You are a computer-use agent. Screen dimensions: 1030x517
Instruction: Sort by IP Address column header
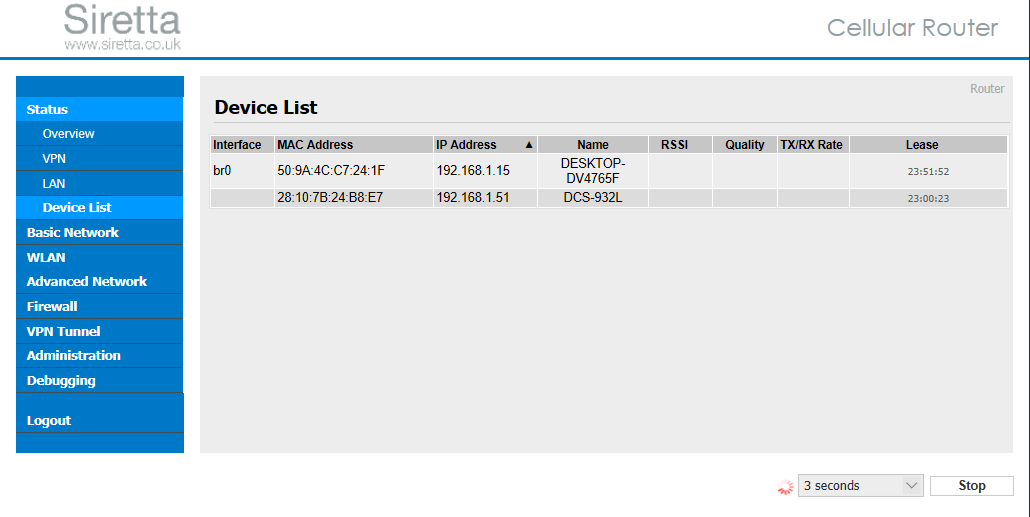485,145
